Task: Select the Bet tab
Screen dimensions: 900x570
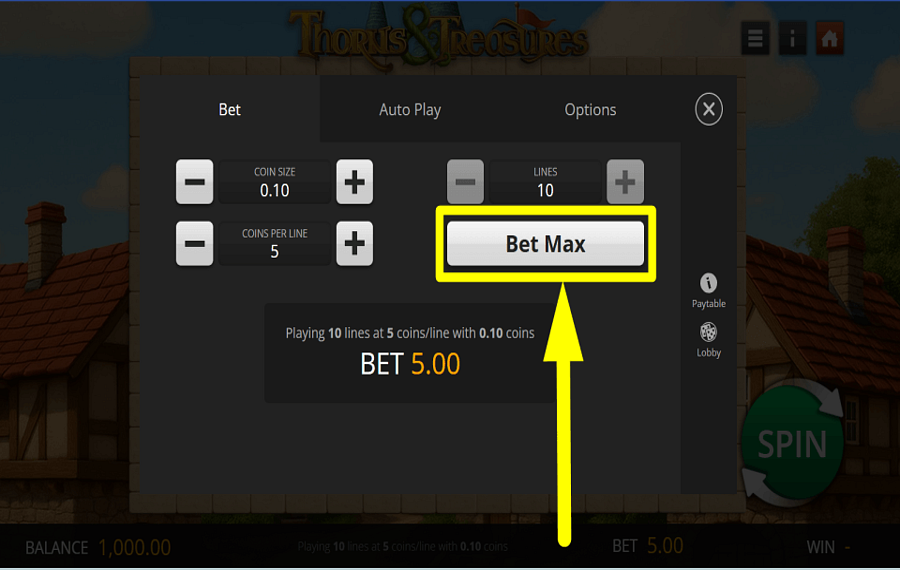Action: (x=230, y=110)
